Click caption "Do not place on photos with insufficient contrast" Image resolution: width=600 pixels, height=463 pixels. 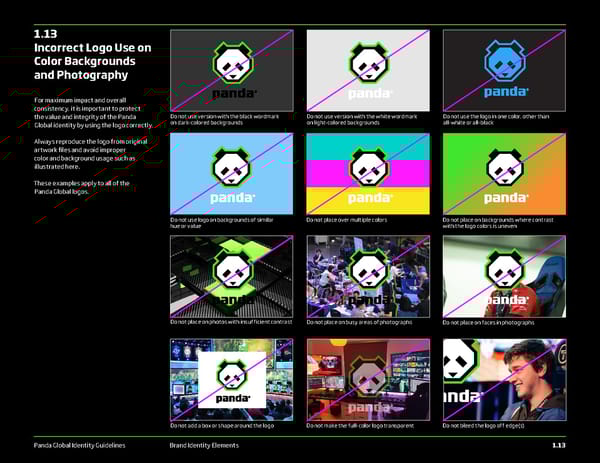click(x=231, y=322)
